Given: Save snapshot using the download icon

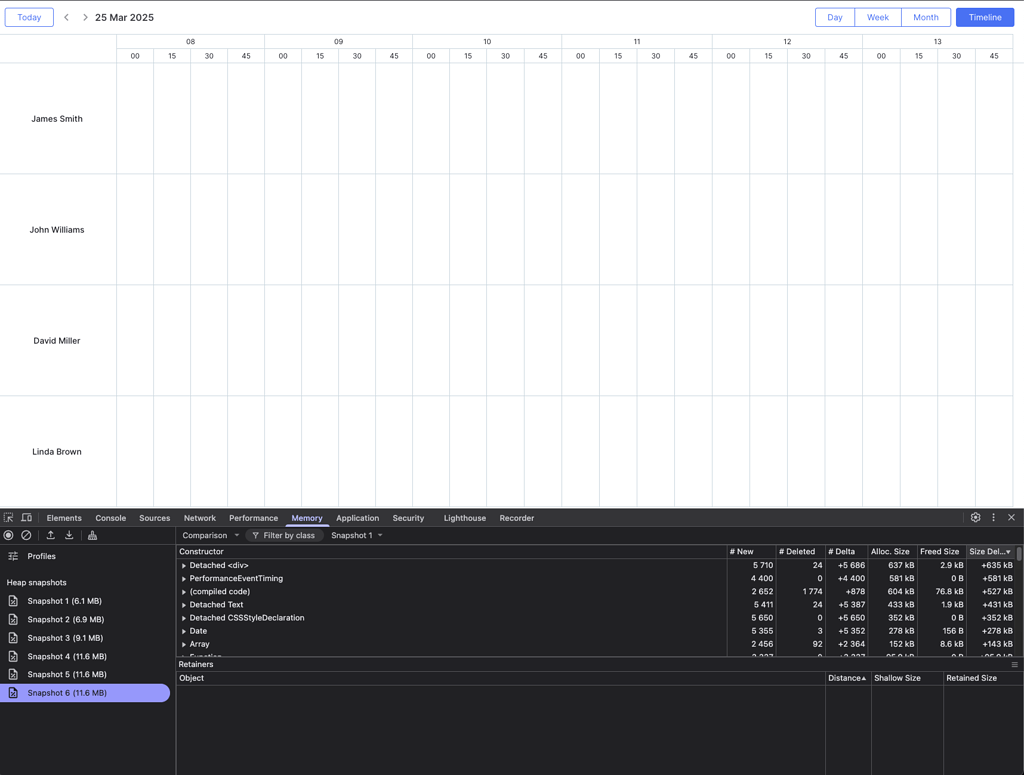Looking at the screenshot, I should (x=68, y=535).
